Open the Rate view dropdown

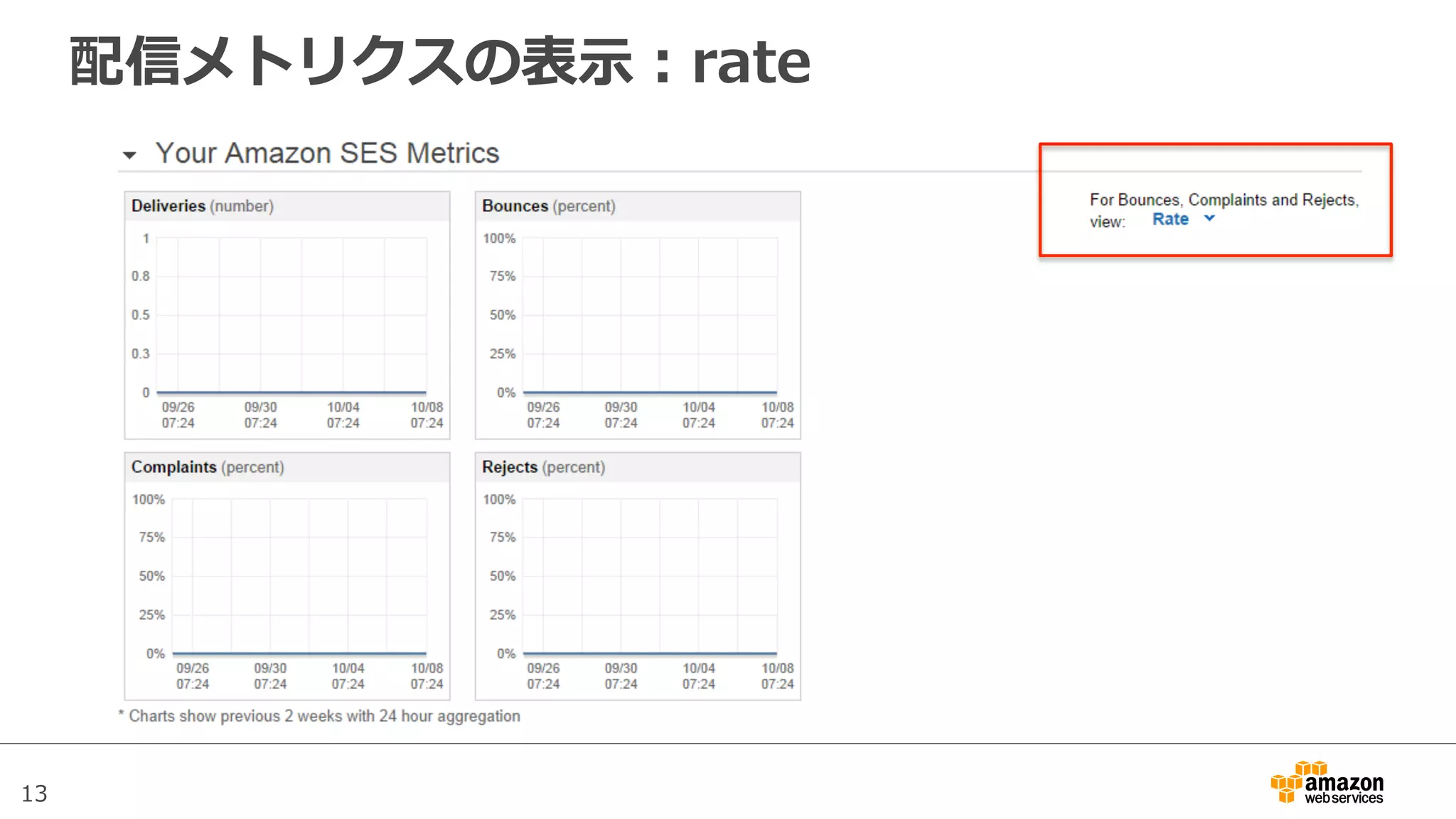click(1184, 219)
